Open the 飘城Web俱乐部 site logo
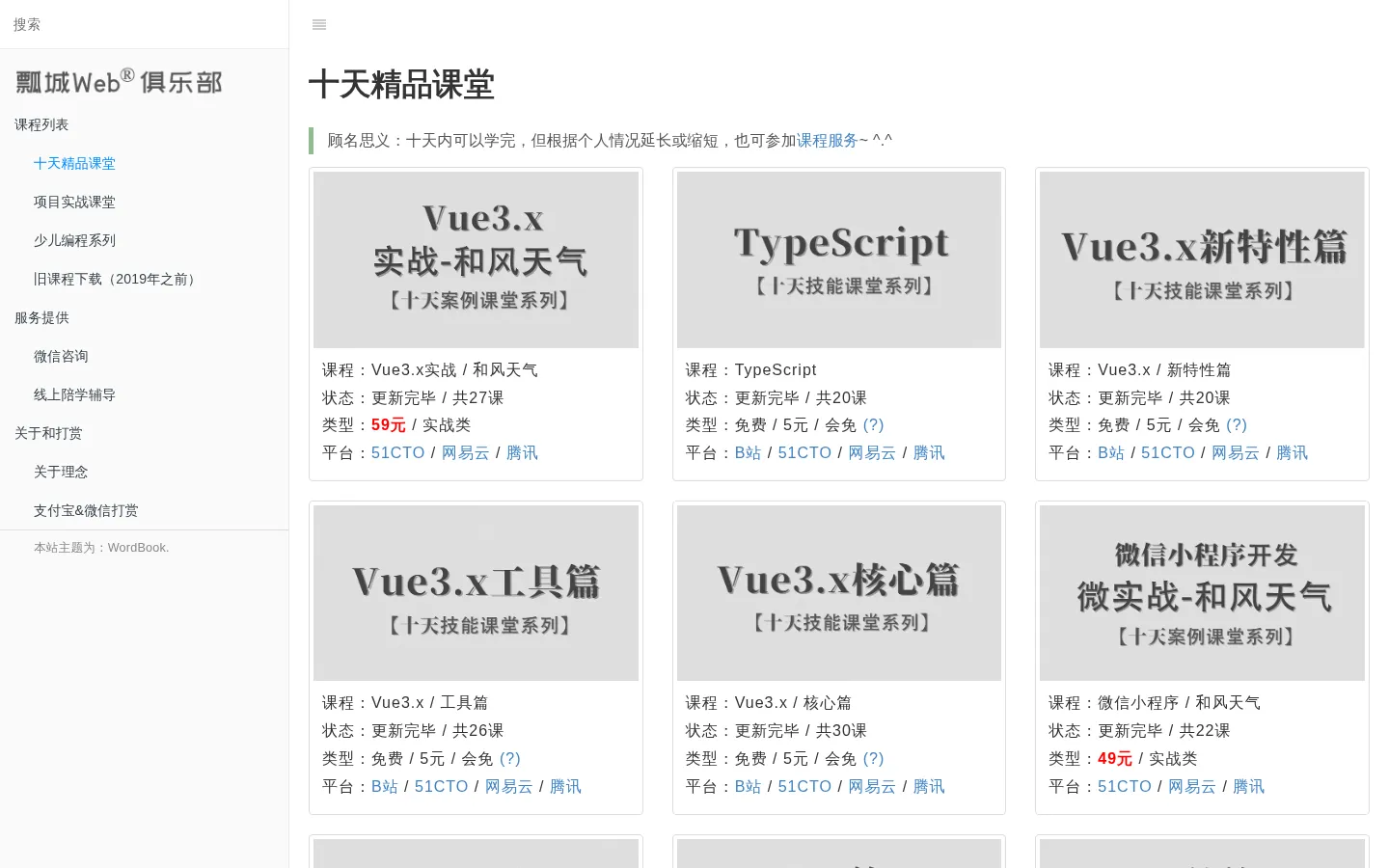 pos(119,82)
